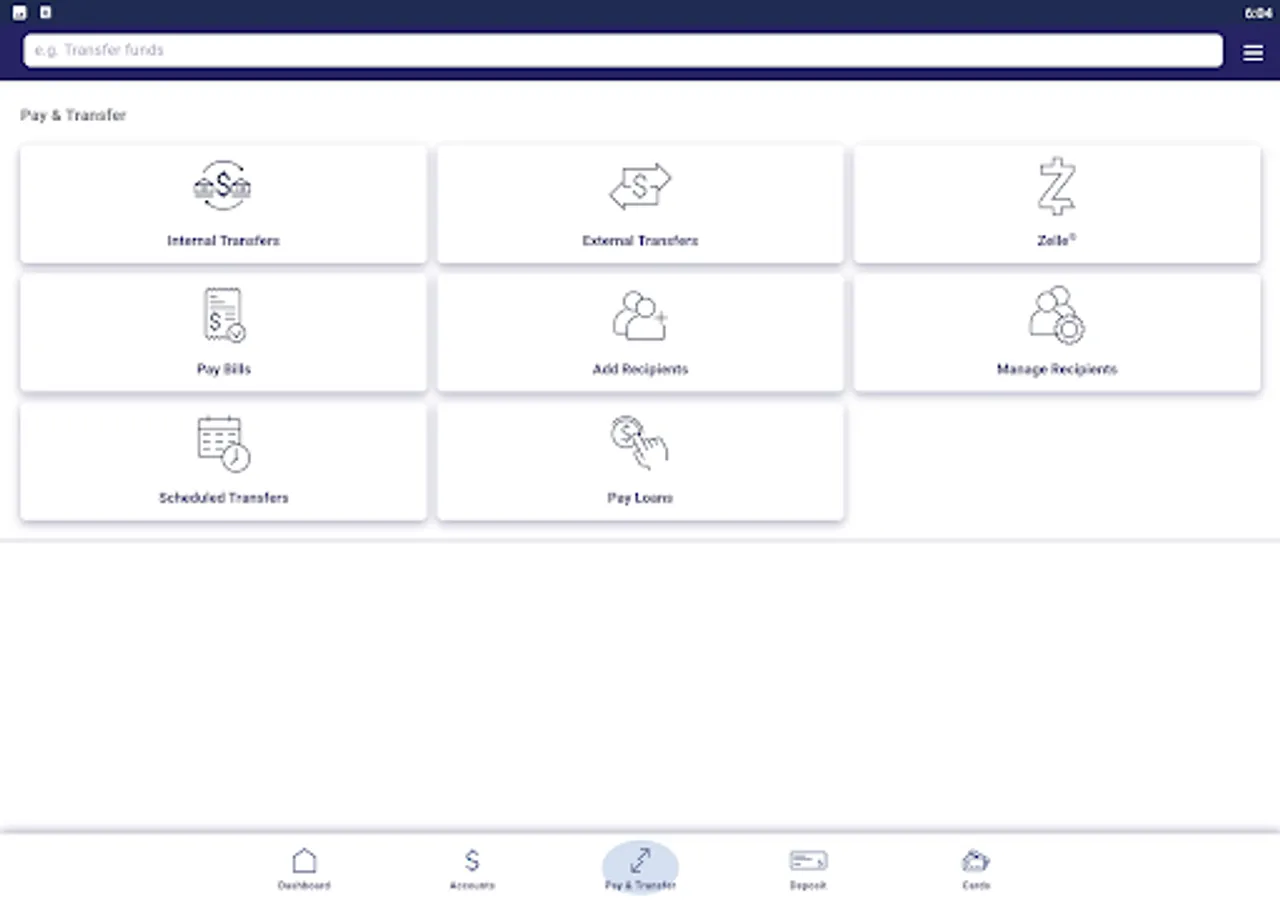This screenshot has height=900, width=1280.
Task: Click the first status bar notification icon
Action: pyautogui.click(x=19, y=13)
